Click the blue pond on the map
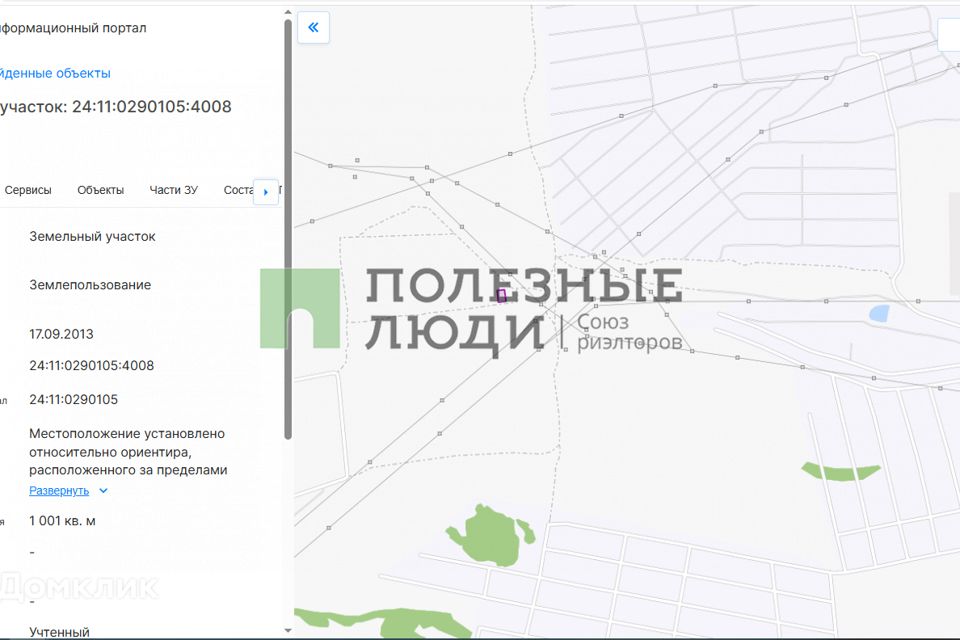960x640 pixels. click(x=879, y=313)
